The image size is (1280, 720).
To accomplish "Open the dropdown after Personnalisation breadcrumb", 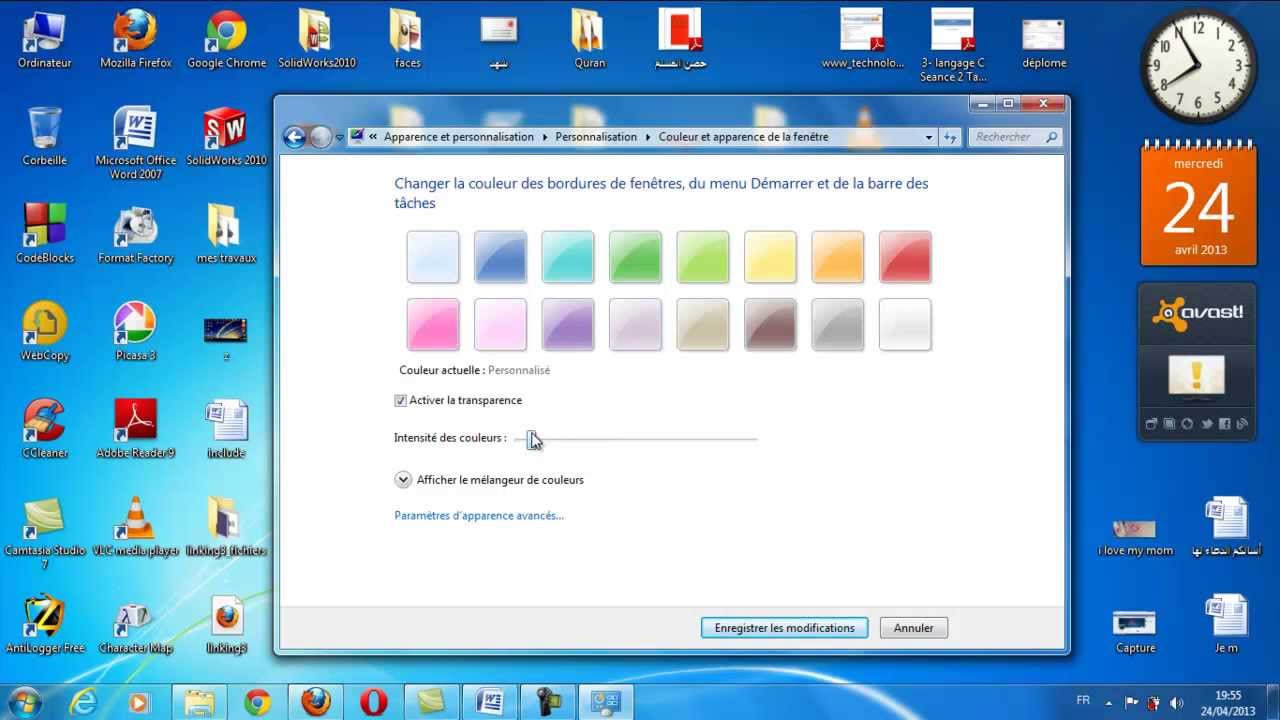I will (648, 137).
